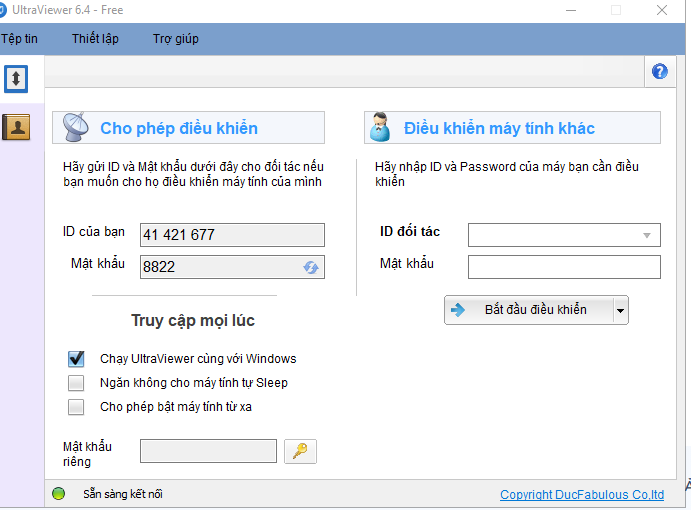Screen dimensions: 691x510
Task: Click the person icon beside Điều khiển máy tính khác
Action: [379, 127]
